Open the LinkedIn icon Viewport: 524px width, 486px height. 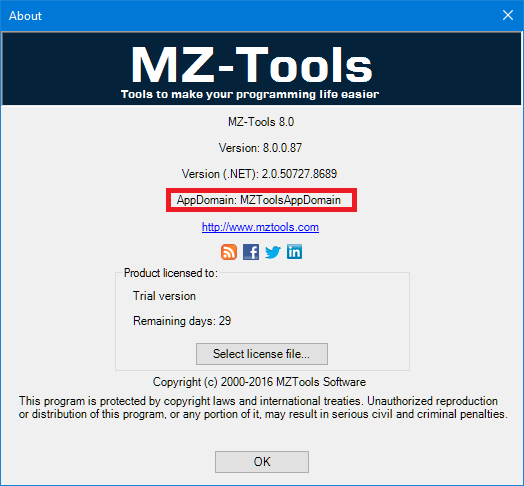coord(294,252)
